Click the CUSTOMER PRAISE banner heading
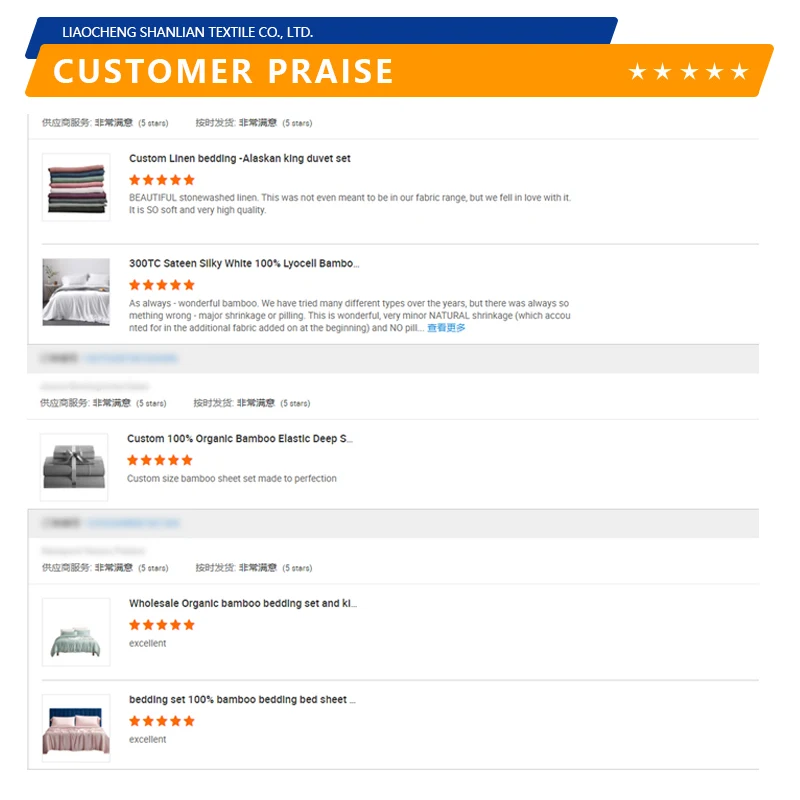Viewport: 800px width, 800px height. (x=224, y=71)
